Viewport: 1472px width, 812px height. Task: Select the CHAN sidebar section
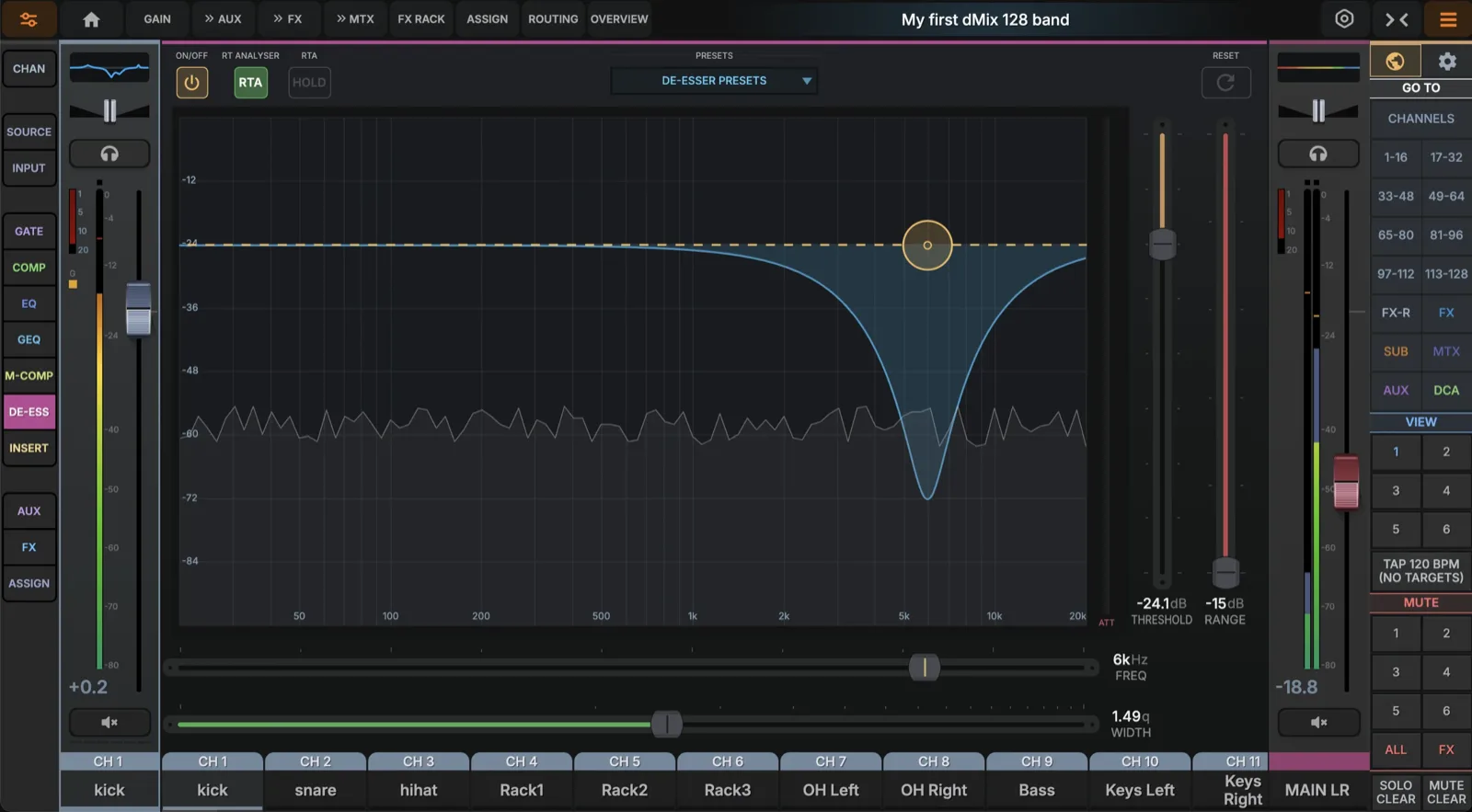point(29,69)
